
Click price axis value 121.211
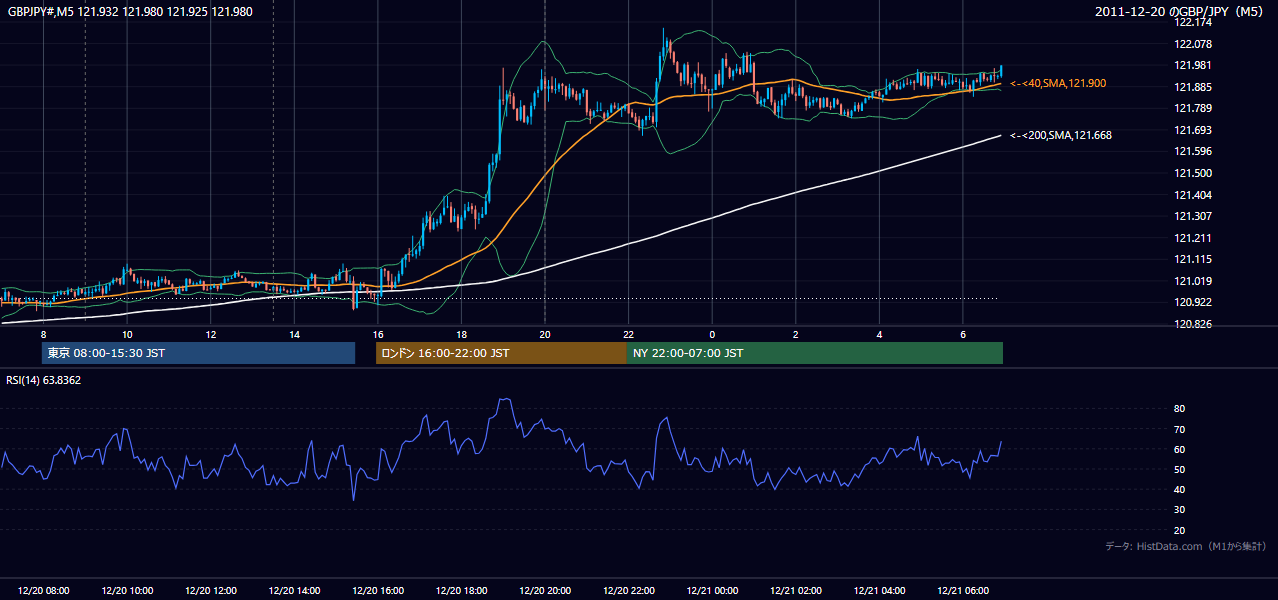pyautogui.click(x=1192, y=238)
